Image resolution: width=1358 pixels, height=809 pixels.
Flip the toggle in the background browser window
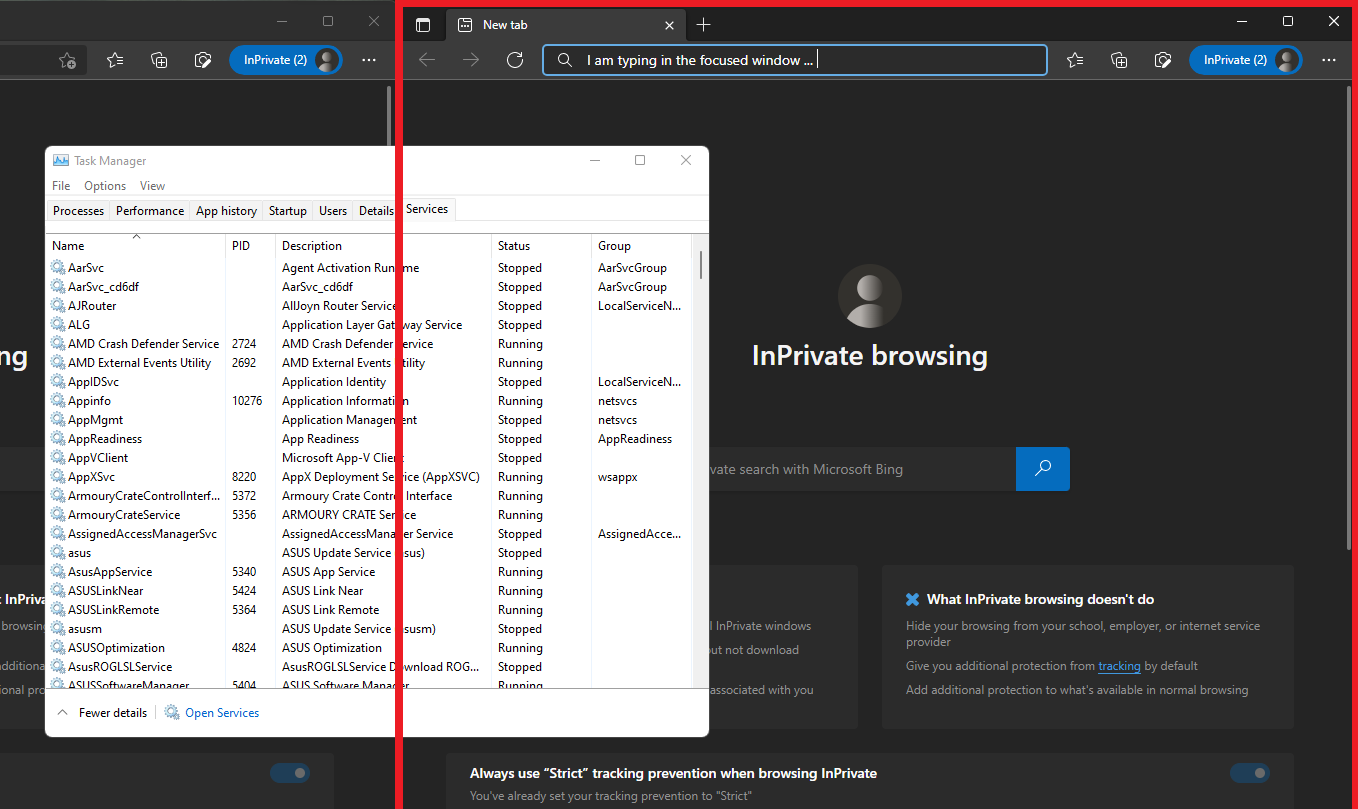[289, 773]
